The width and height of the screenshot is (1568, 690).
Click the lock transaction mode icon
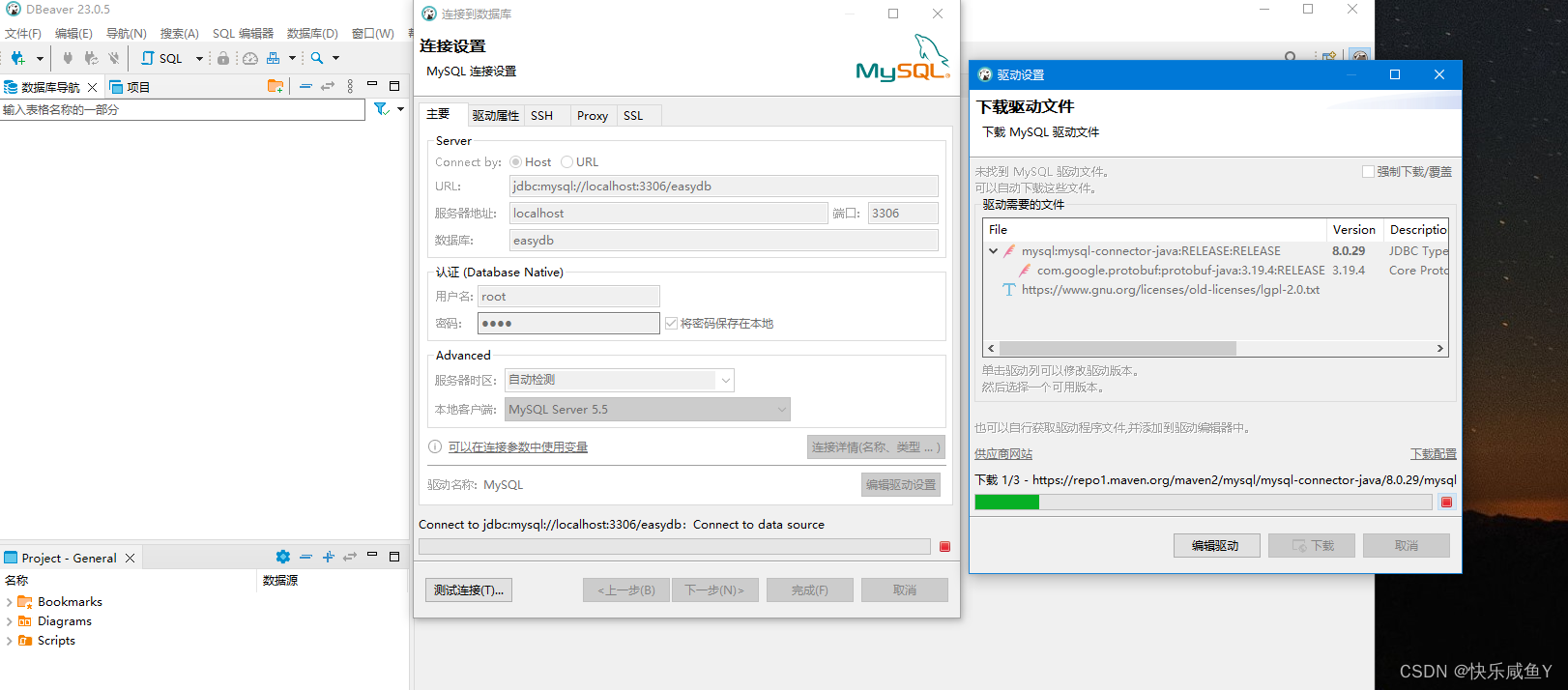pos(223,58)
